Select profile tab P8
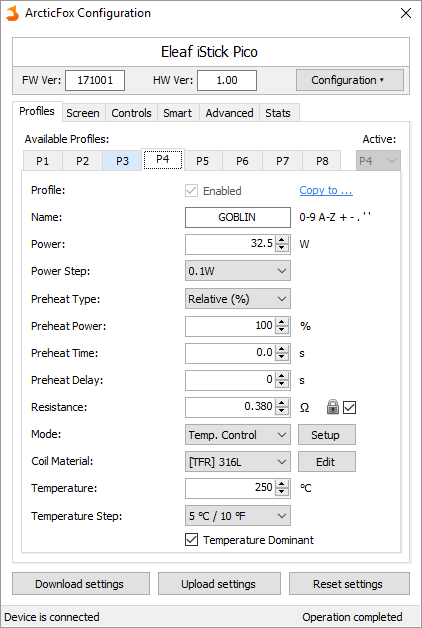Viewport: 422px width, 628px height. click(322, 161)
